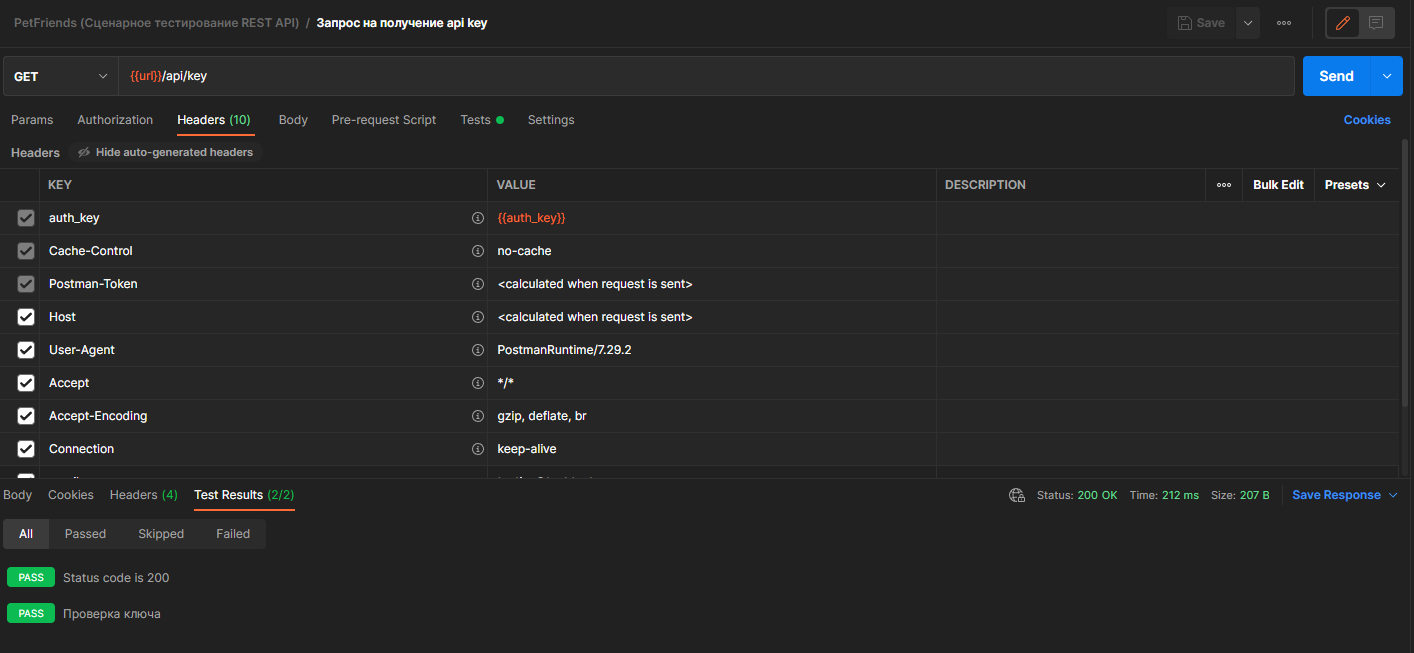Click the Size 207 B value
This screenshot has width=1414, height=653.
pos(1254,495)
